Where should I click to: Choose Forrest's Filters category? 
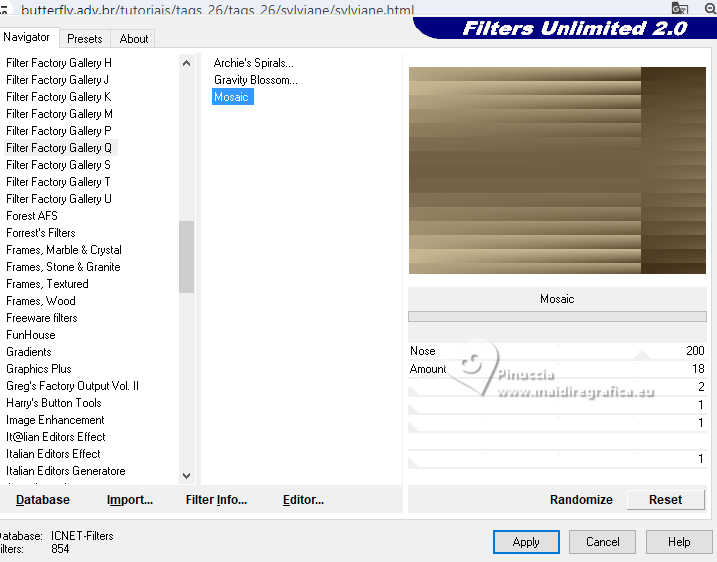(x=41, y=233)
